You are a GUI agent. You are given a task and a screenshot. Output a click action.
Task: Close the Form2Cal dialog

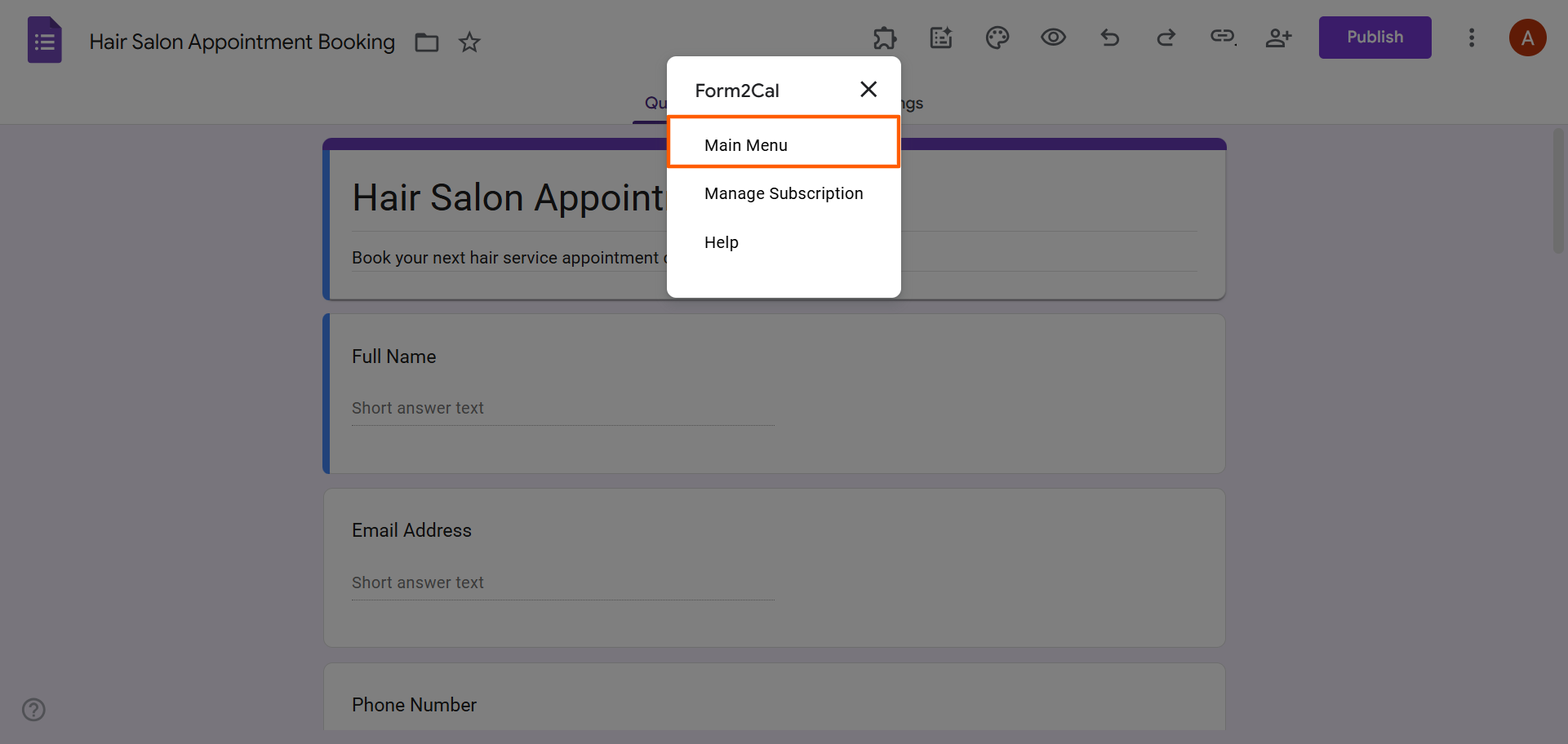point(868,89)
